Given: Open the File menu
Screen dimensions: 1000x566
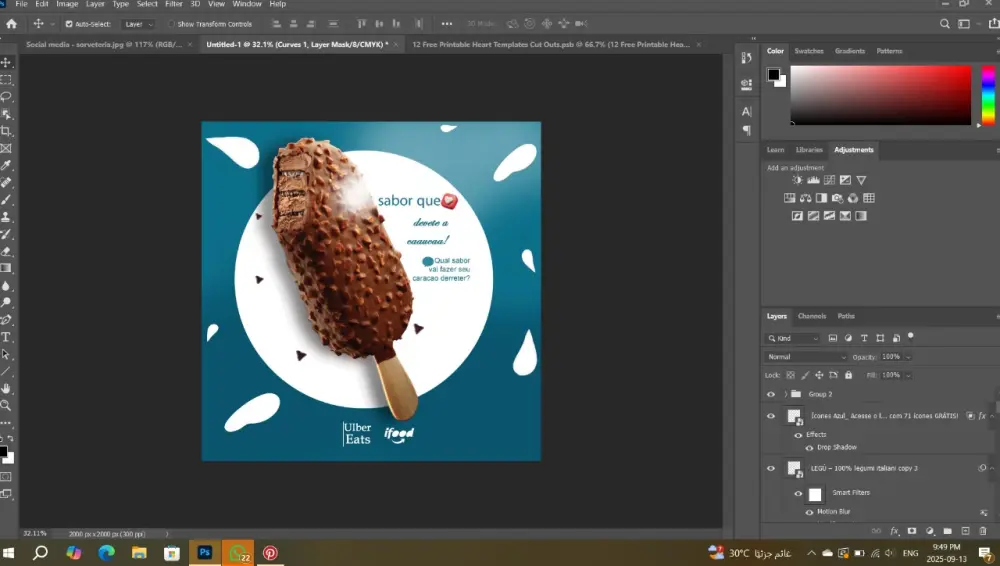Looking at the screenshot, I should point(21,4).
